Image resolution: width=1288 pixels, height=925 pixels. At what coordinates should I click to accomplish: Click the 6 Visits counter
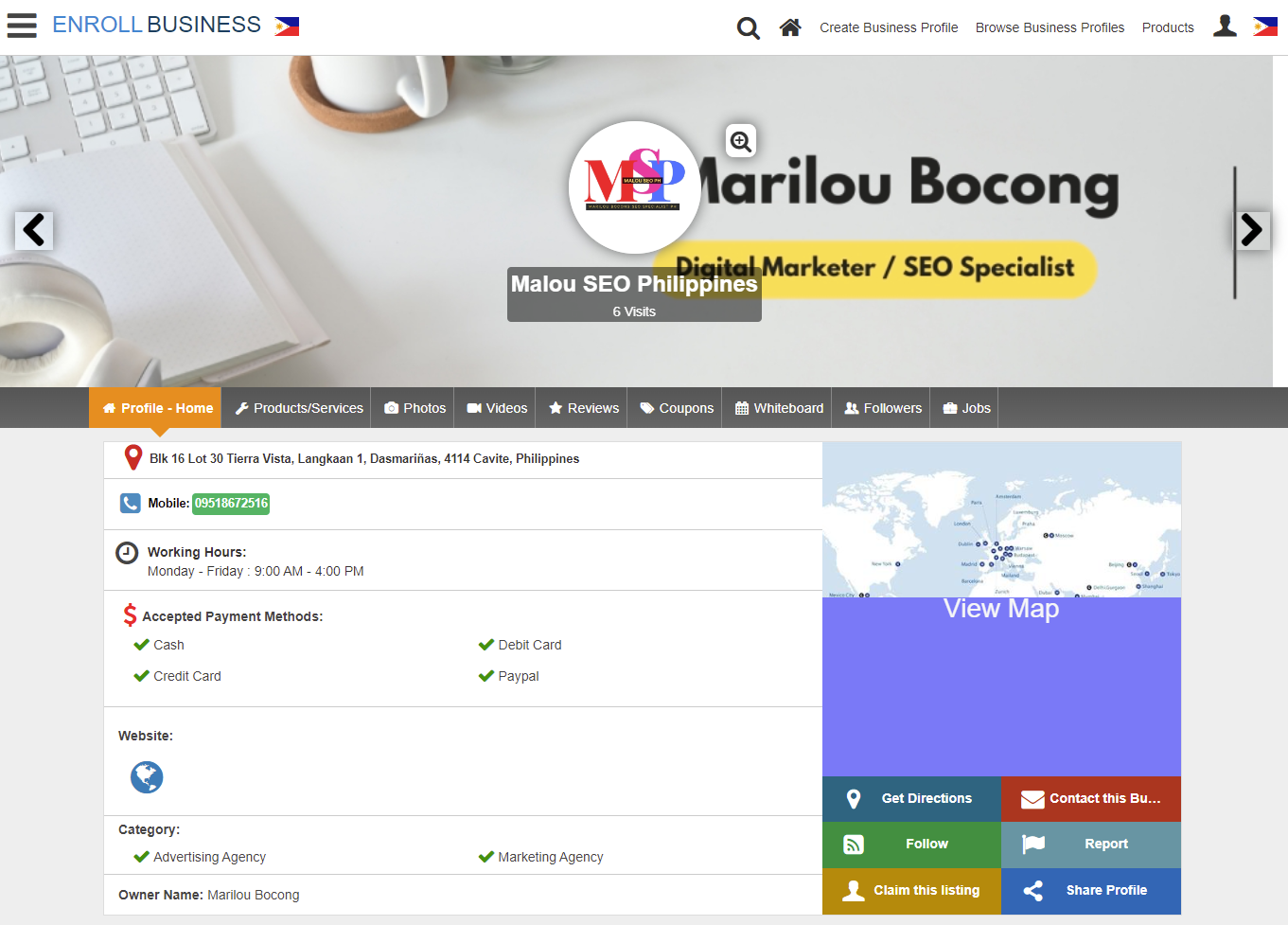click(634, 311)
